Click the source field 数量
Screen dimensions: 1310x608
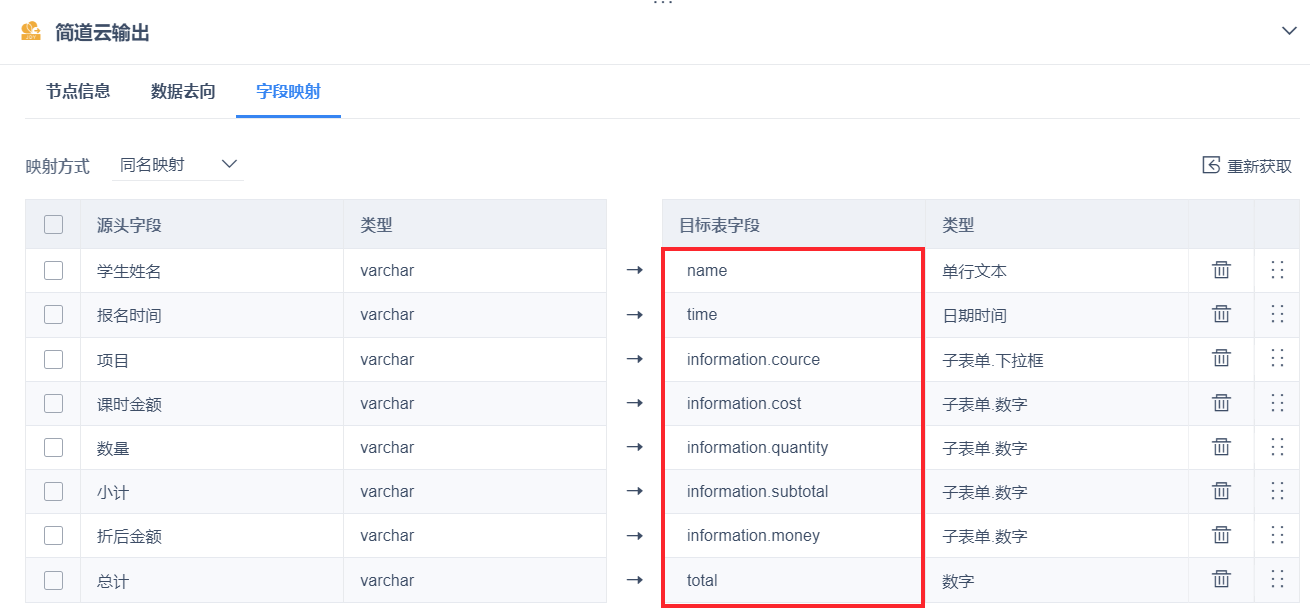tap(113, 448)
